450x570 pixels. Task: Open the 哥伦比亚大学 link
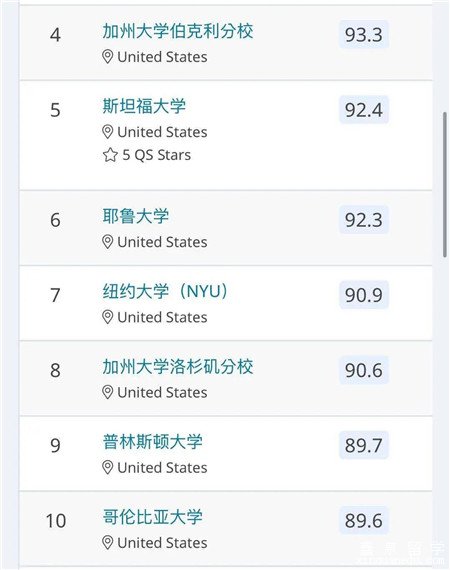[152, 517]
